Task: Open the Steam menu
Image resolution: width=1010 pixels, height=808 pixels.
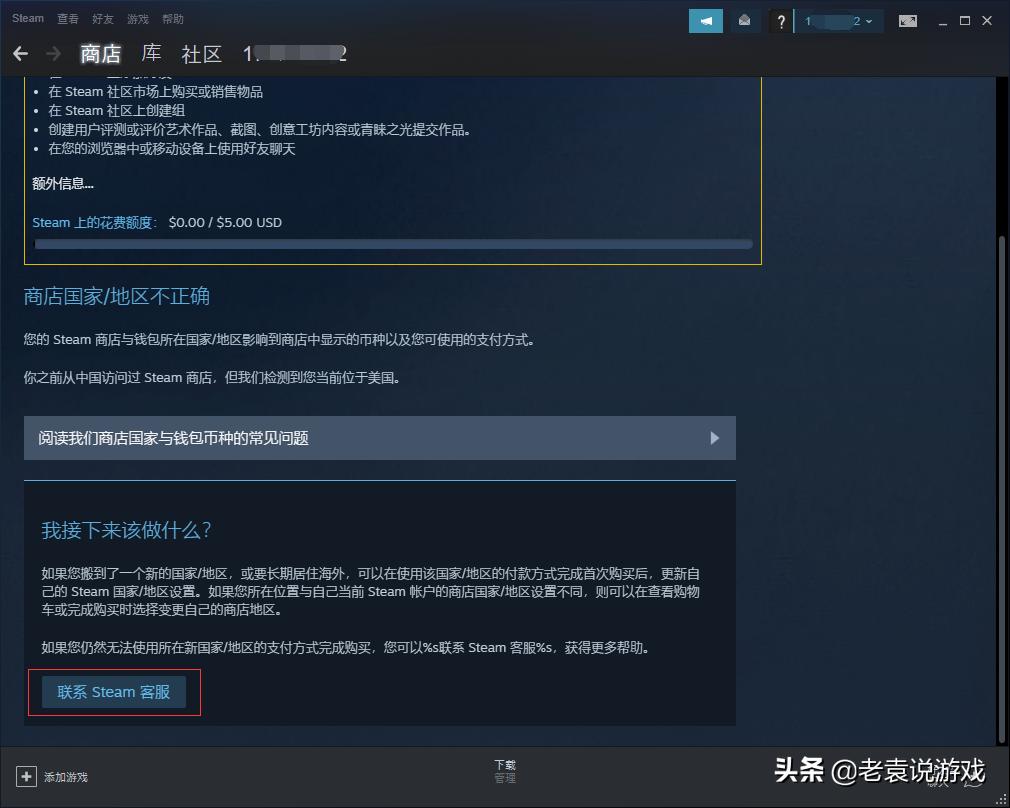Action: [27, 17]
